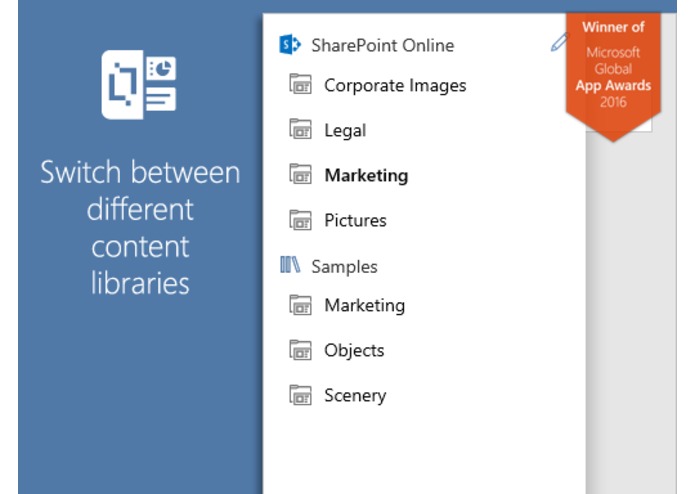Click the Winner of Microsoft Global App Awards badge

coord(613,76)
